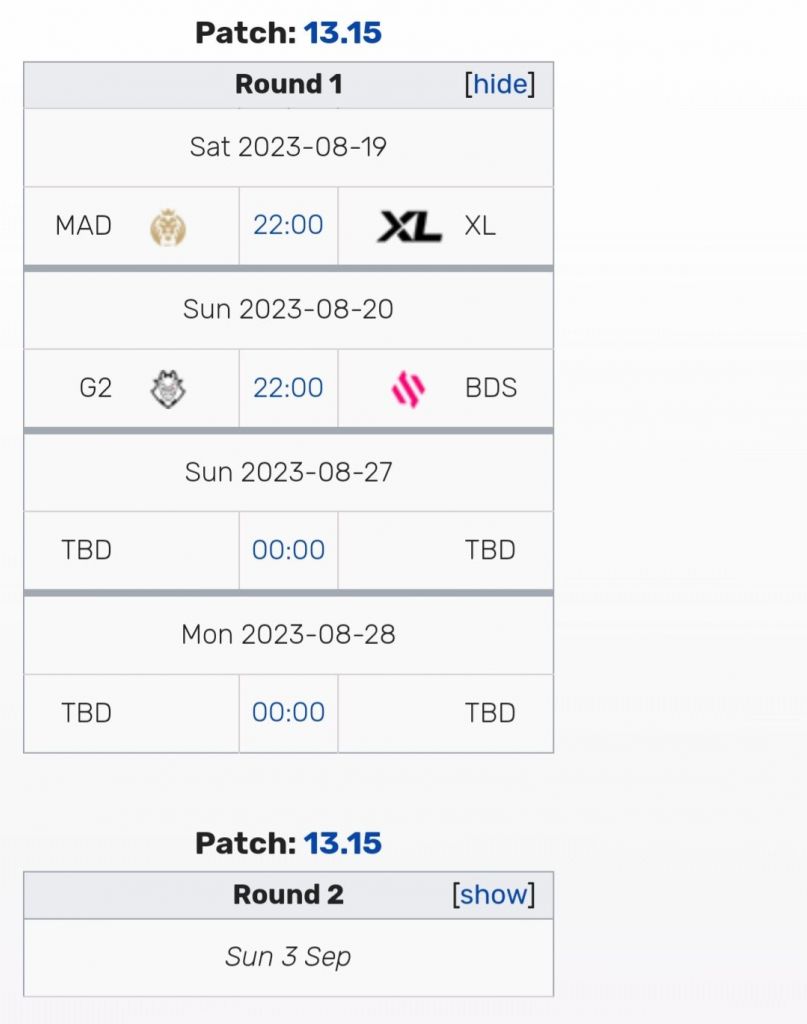Expand Round 2 using the show link
This screenshot has height=1024, width=807.
493,894
